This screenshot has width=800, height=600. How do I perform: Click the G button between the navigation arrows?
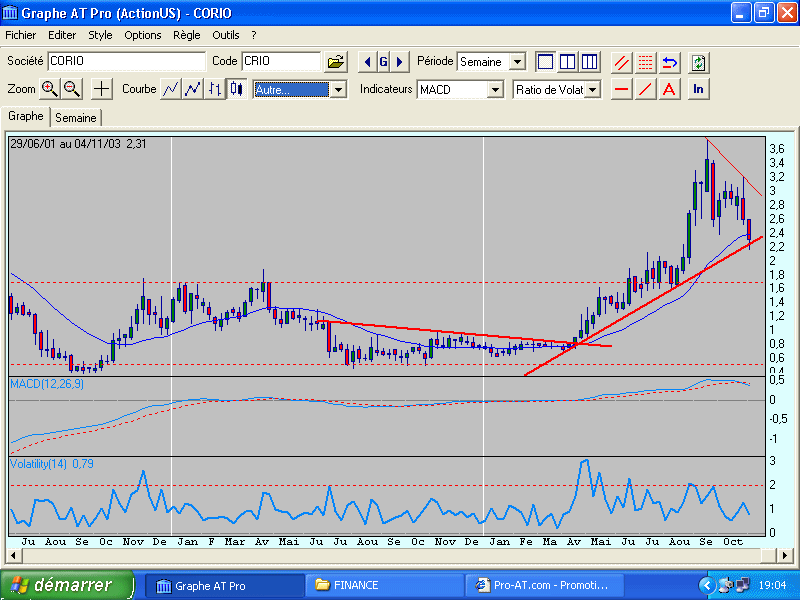[x=383, y=62]
